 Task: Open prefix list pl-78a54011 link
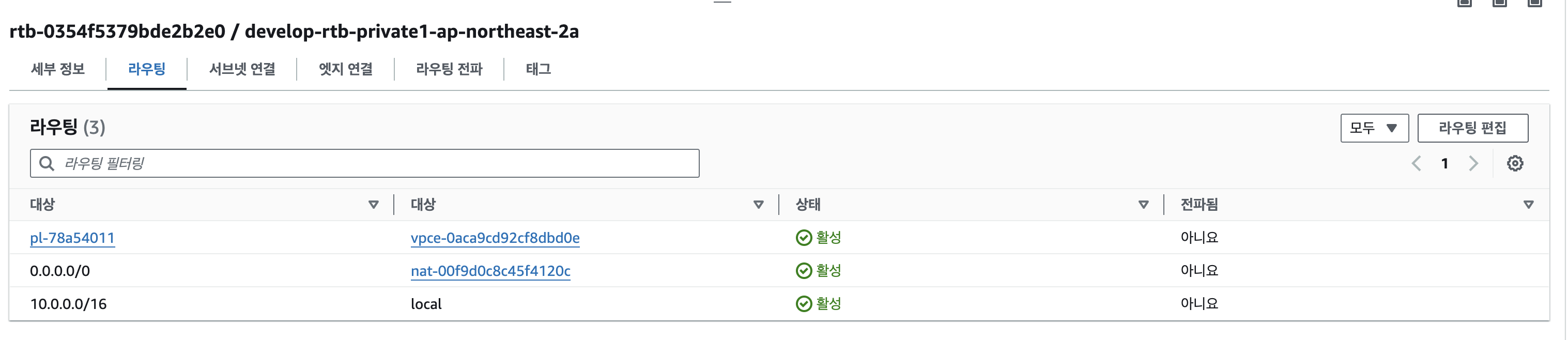coord(72,238)
